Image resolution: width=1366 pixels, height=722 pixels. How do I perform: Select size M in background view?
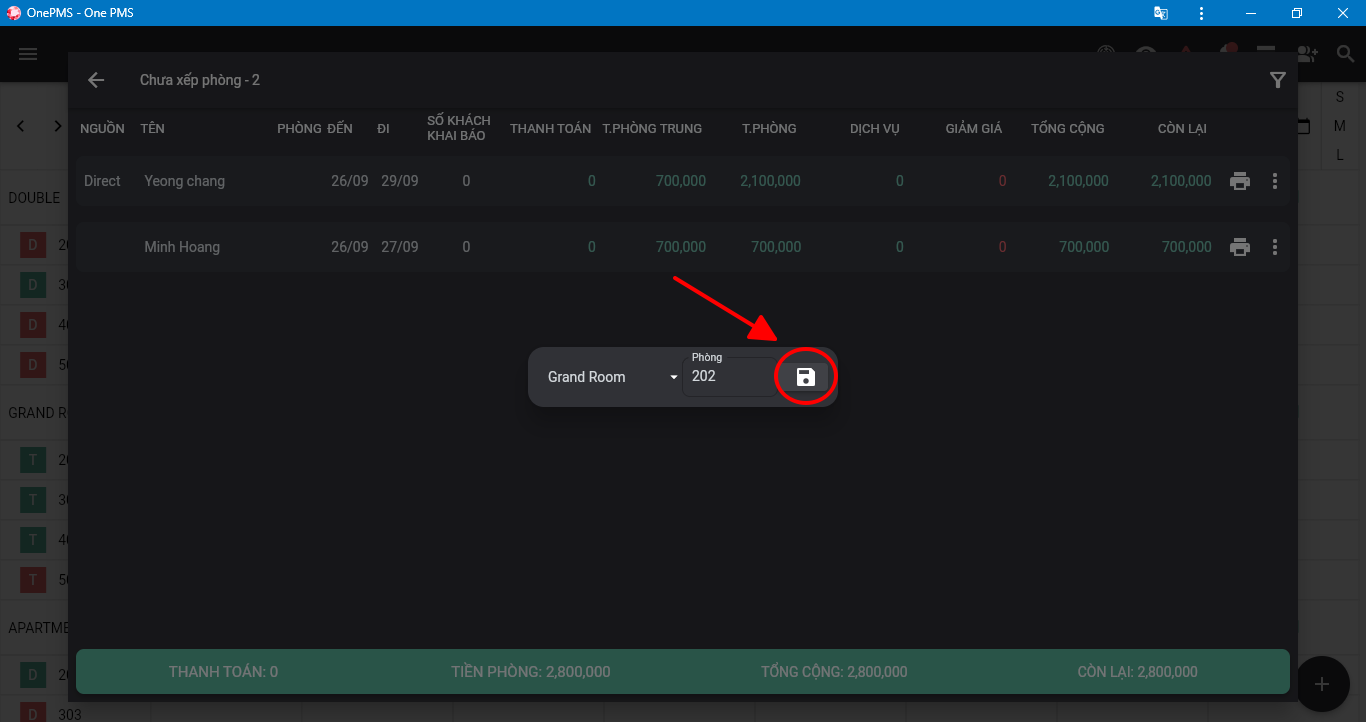coord(1340,126)
